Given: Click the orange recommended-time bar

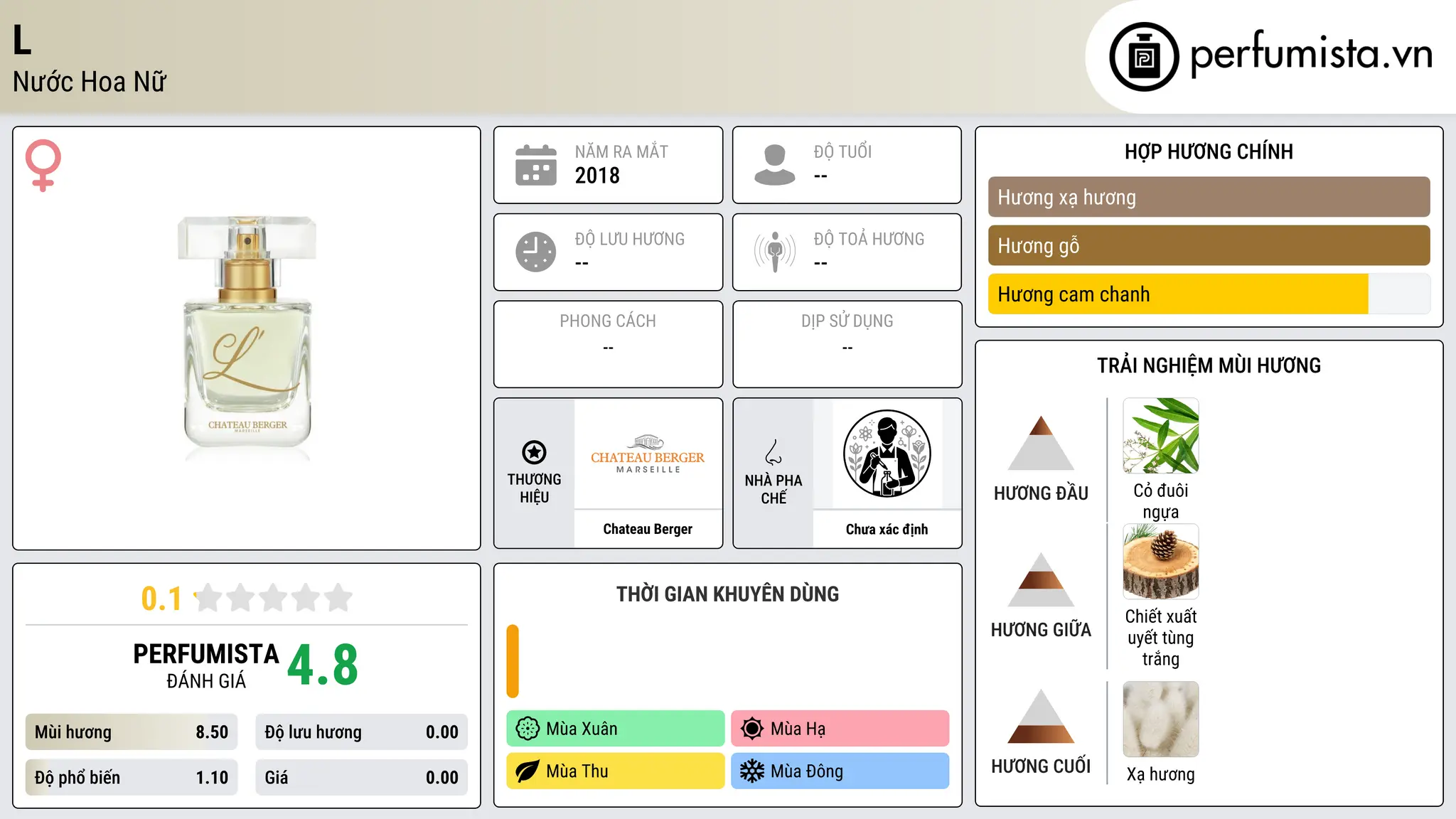Looking at the screenshot, I should 513,661.
